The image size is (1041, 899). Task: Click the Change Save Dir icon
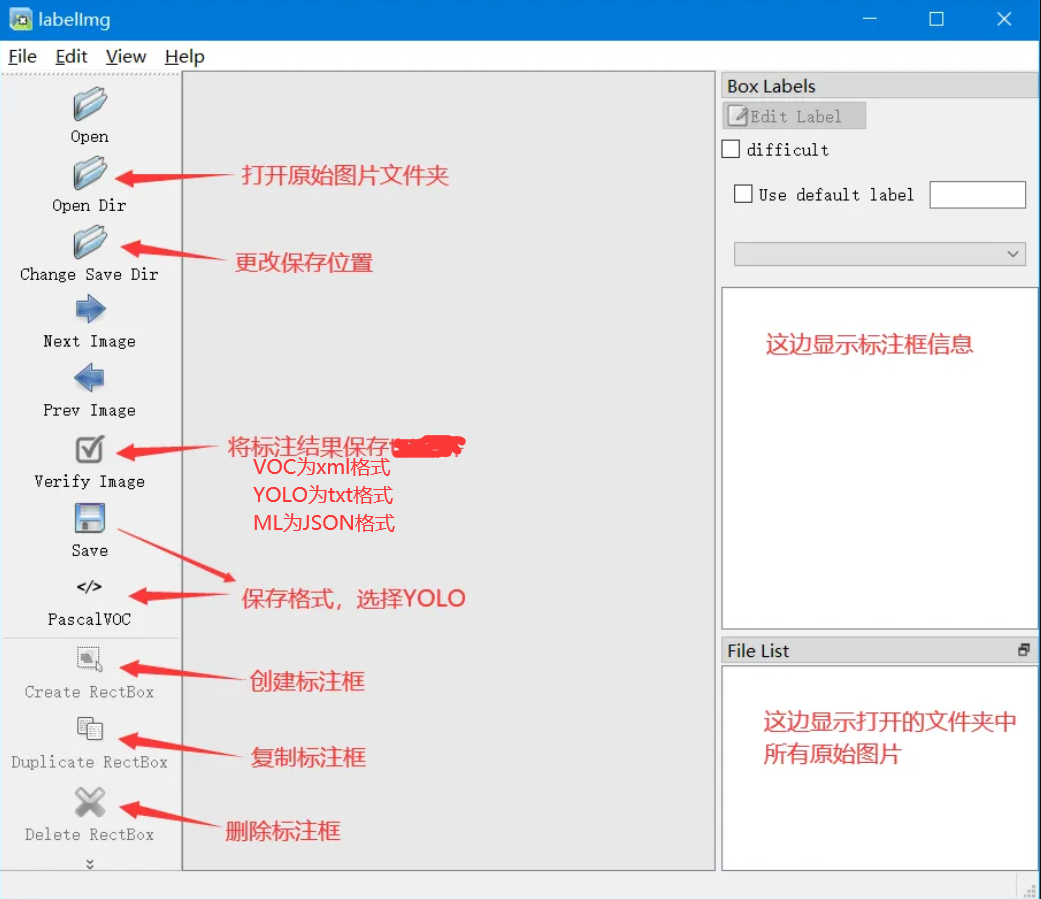pyautogui.click(x=90, y=242)
